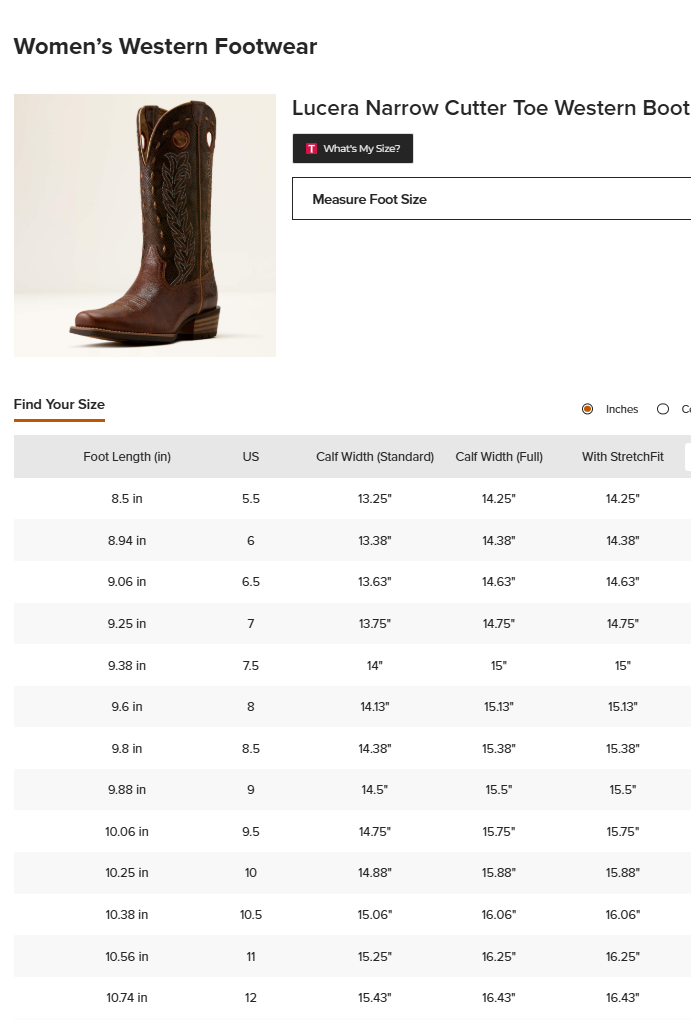Select the 9.06 in foot length cell
This screenshot has width=691, height=1020.
pos(127,582)
